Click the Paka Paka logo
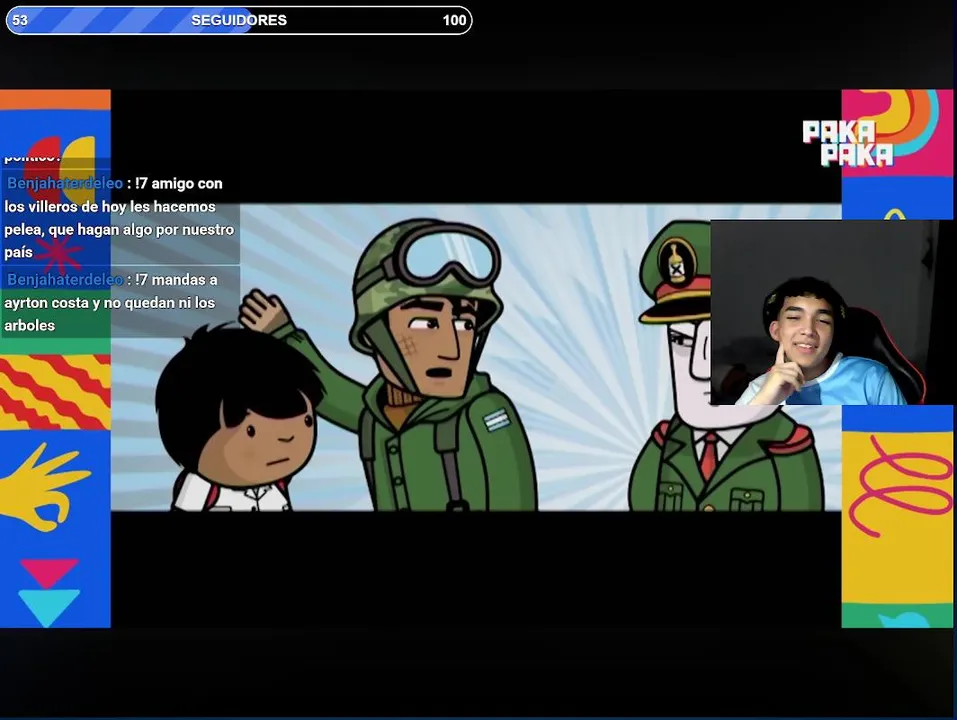This screenshot has height=720, width=957. [x=848, y=143]
